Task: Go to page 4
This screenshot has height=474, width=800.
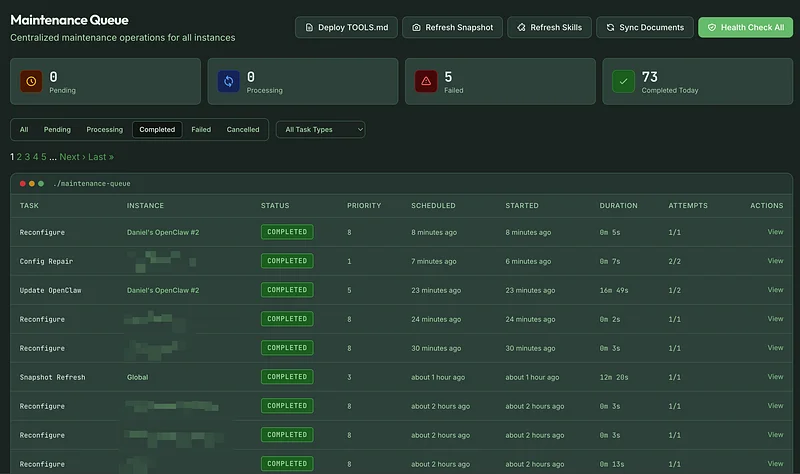Action: point(35,157)
